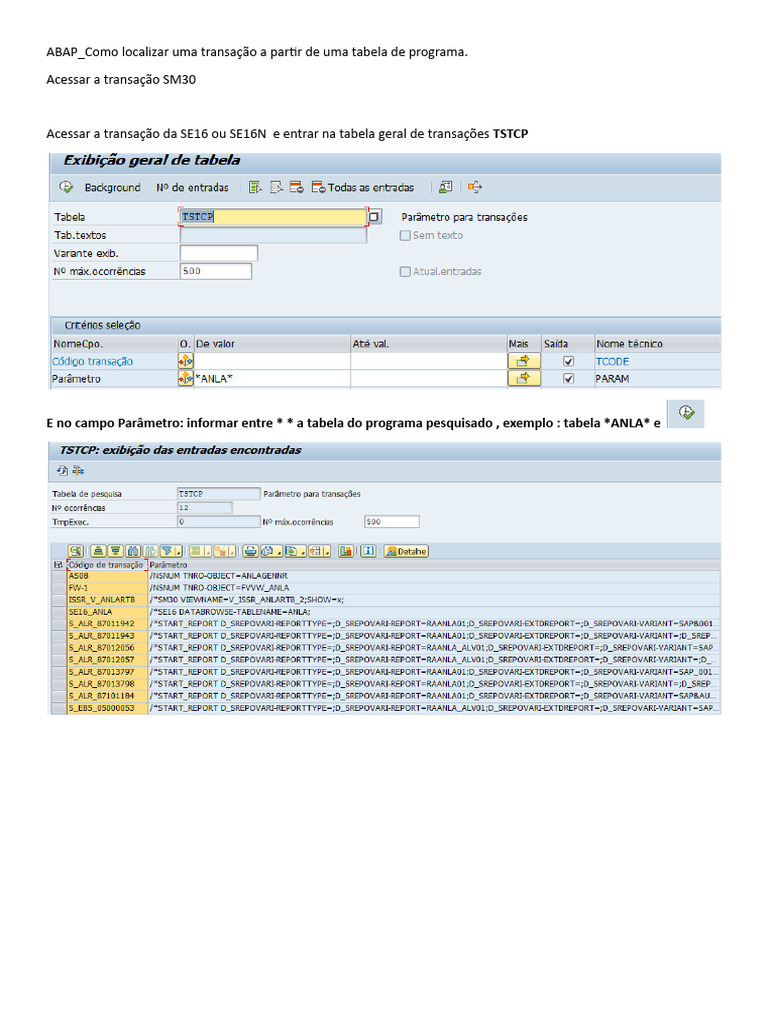Toggle Saída checkbox for PARAM row
Image resolution: width=768 pixels, height=1024 pixels.
568,378
